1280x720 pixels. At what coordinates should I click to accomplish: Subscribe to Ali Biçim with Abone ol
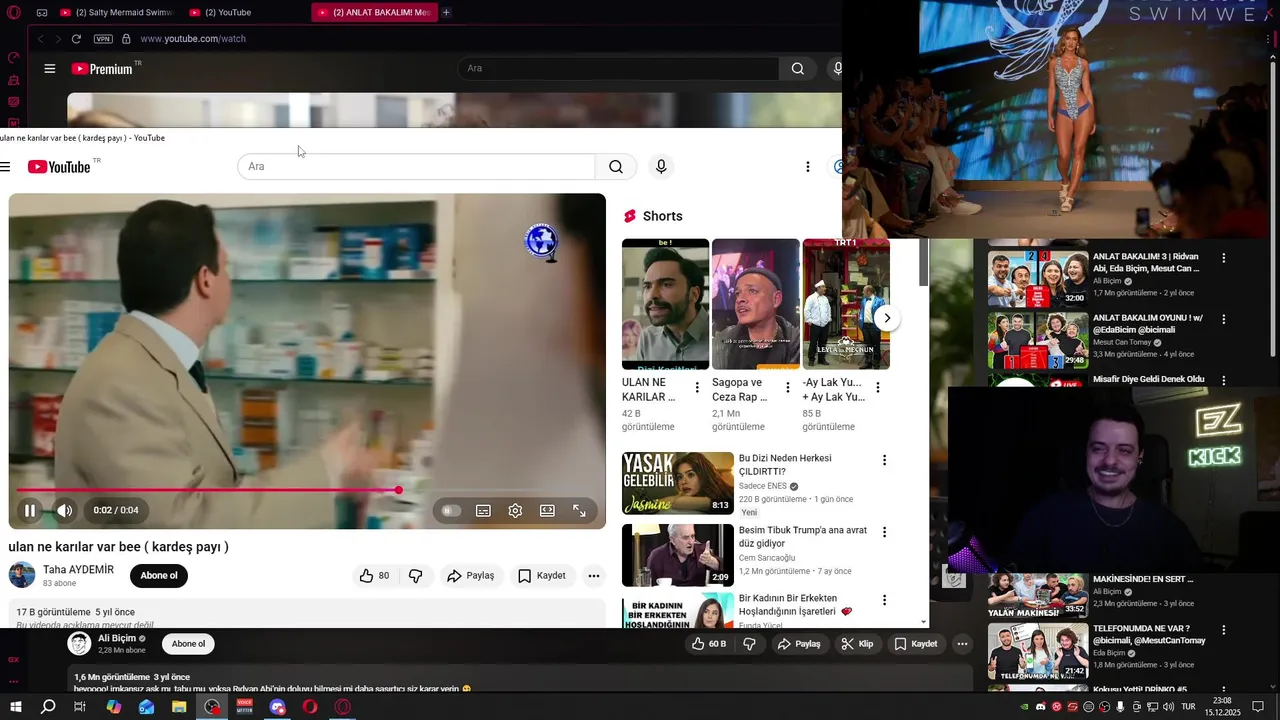[x=188, y=644]
